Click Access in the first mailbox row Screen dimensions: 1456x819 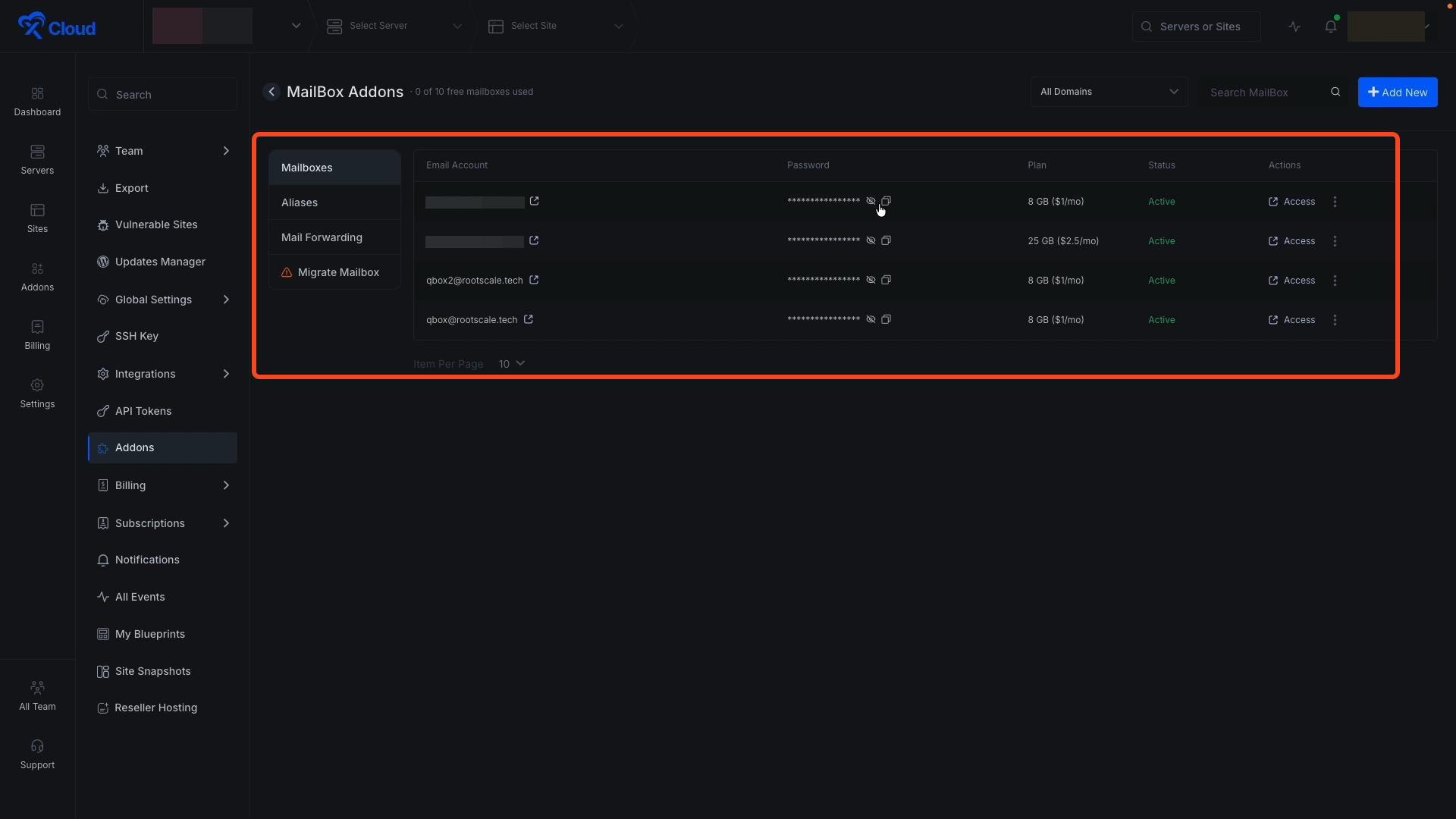point(1291,202)
